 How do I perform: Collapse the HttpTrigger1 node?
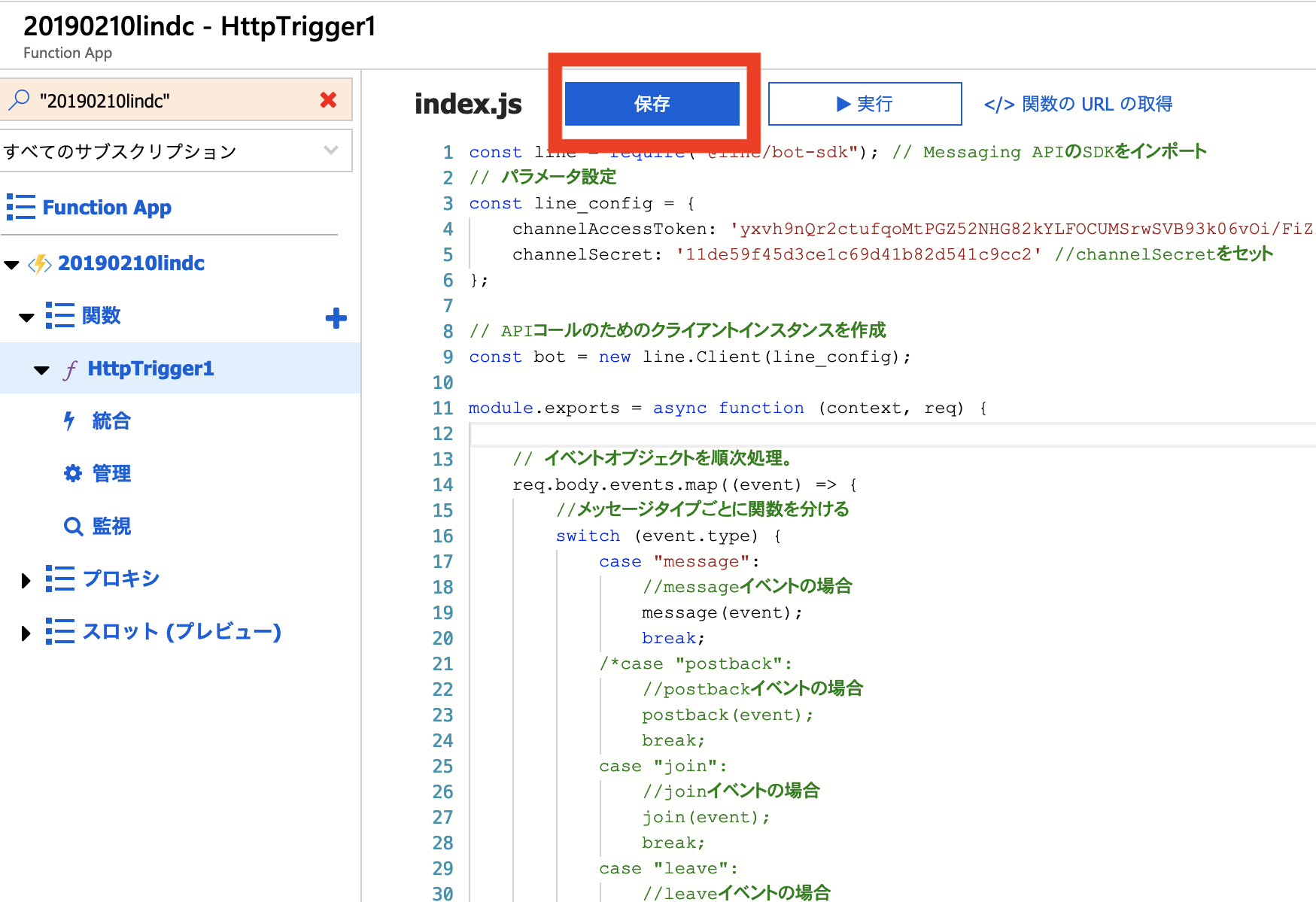41,370
